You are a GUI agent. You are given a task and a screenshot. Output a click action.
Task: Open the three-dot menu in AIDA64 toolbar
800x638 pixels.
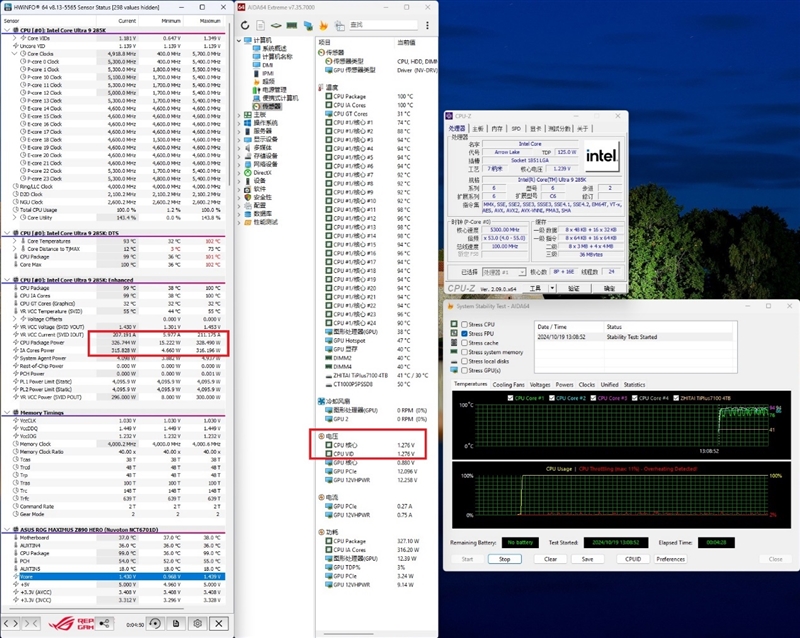point(427,25)
